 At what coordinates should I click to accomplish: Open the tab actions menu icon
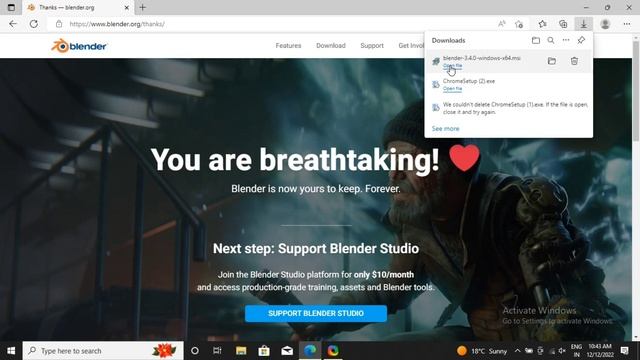coord(11,7)
